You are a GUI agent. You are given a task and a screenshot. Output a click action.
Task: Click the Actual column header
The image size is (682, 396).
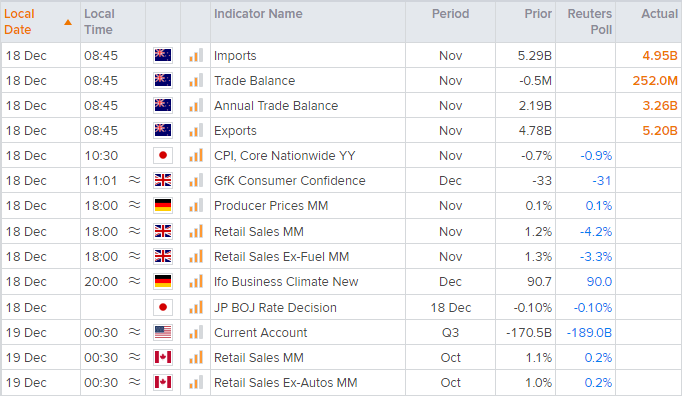[659, 13]
